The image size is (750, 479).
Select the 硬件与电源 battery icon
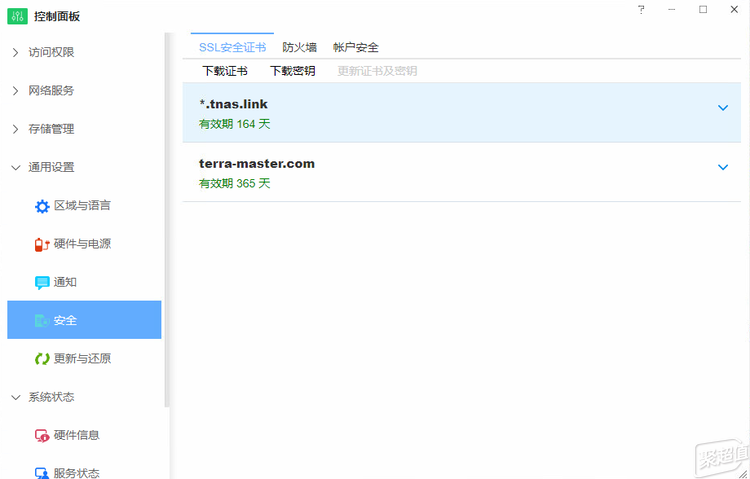(42, 244)
